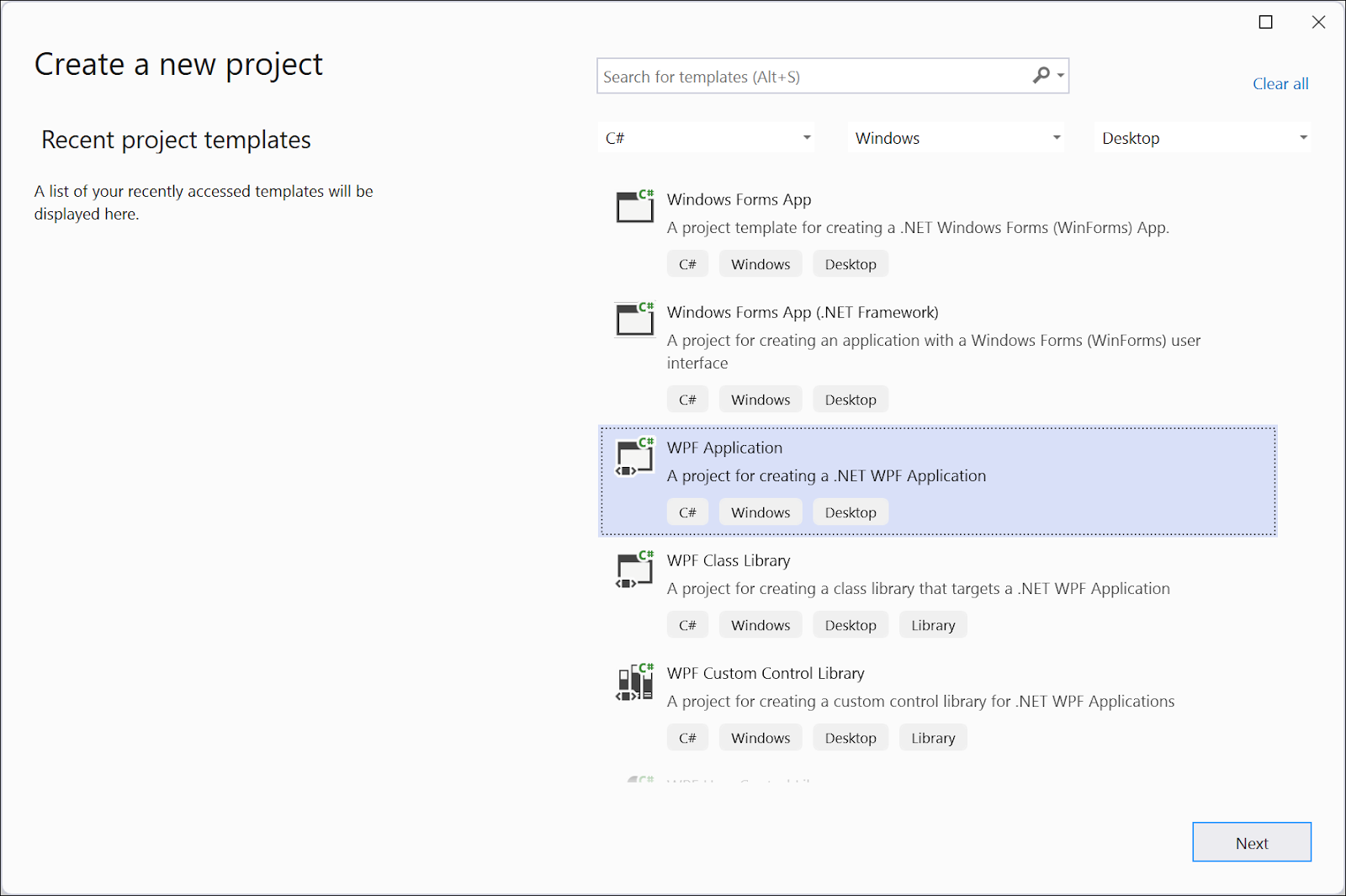
Task: Open the search options dropdown arrow
Action: pyautogui.click(x=1058, y=76)
